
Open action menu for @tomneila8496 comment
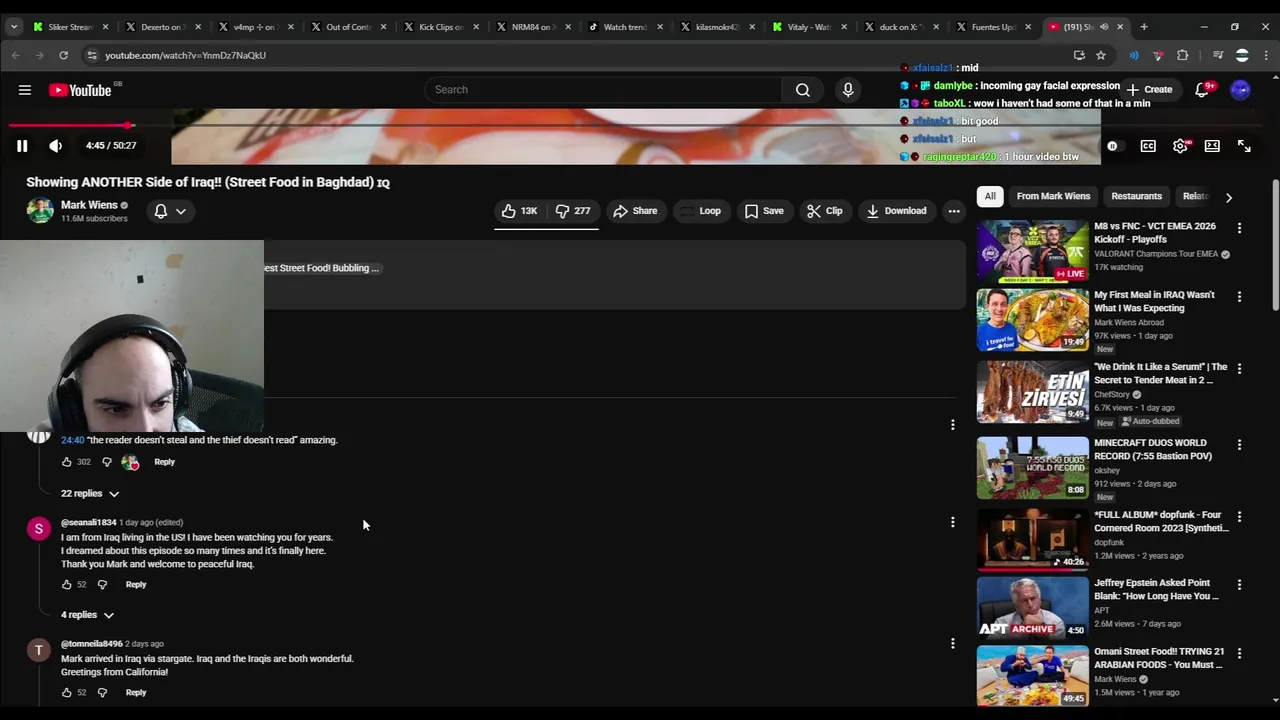tap(952, 643)
